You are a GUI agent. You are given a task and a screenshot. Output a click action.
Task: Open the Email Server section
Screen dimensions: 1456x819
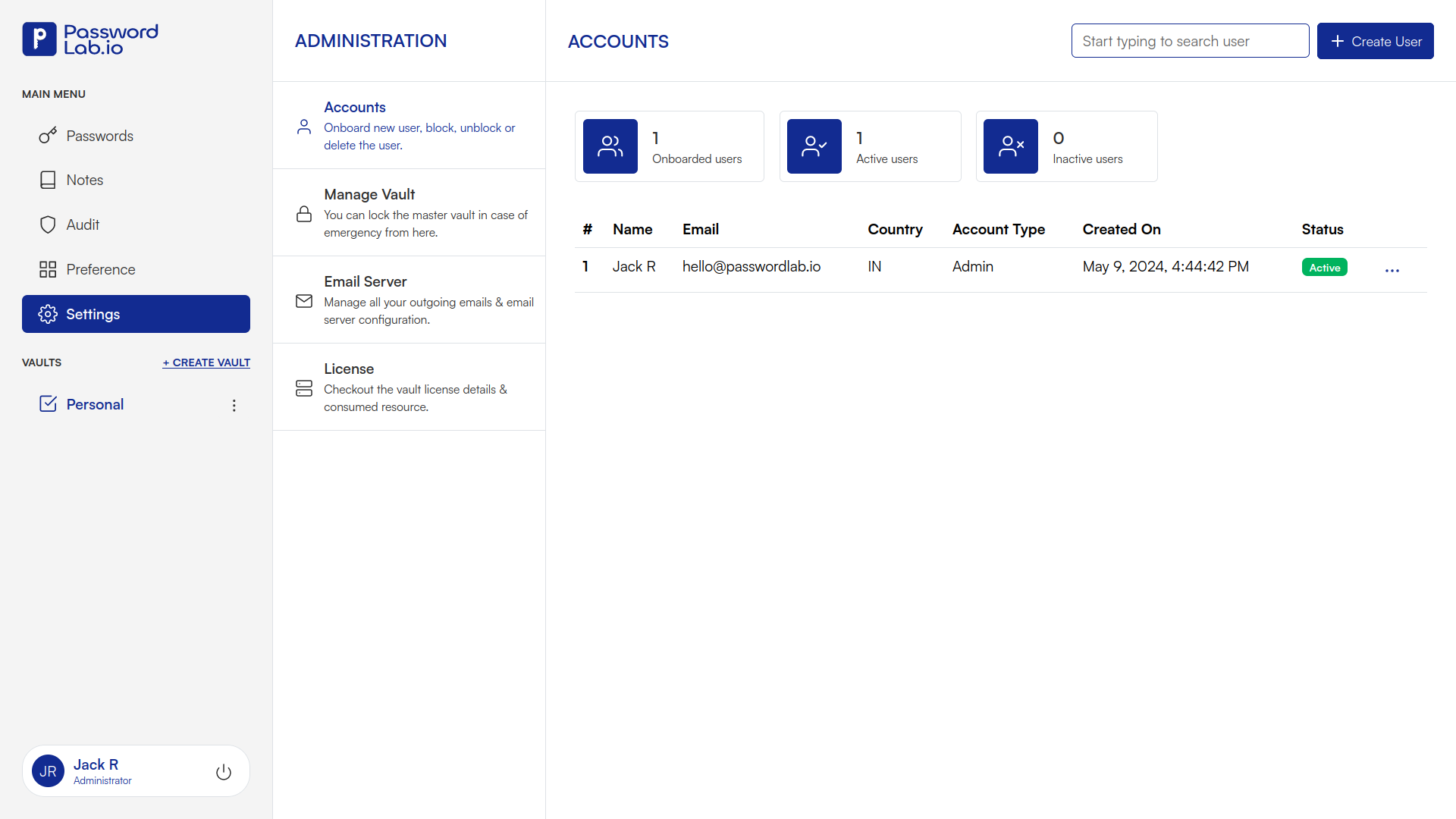[x=409, y=300]
